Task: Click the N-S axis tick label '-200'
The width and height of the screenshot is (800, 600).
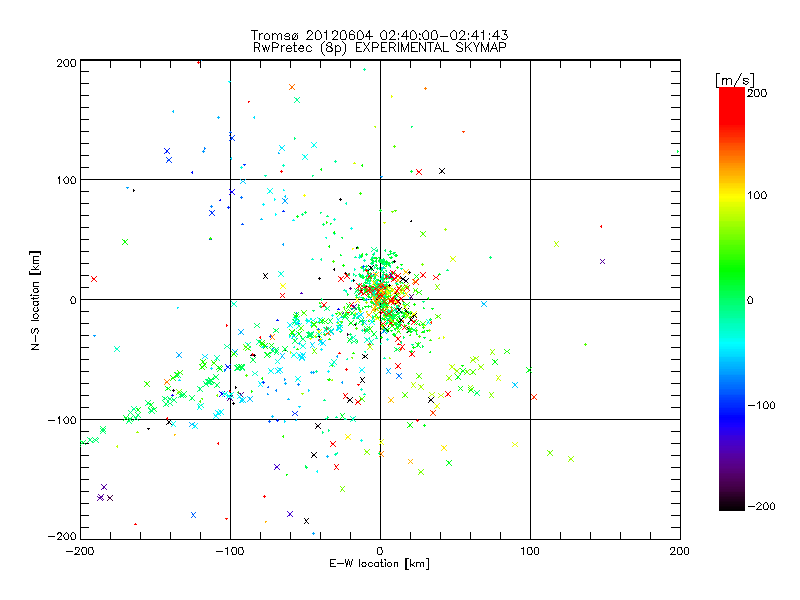Action: tap(62, 536)
